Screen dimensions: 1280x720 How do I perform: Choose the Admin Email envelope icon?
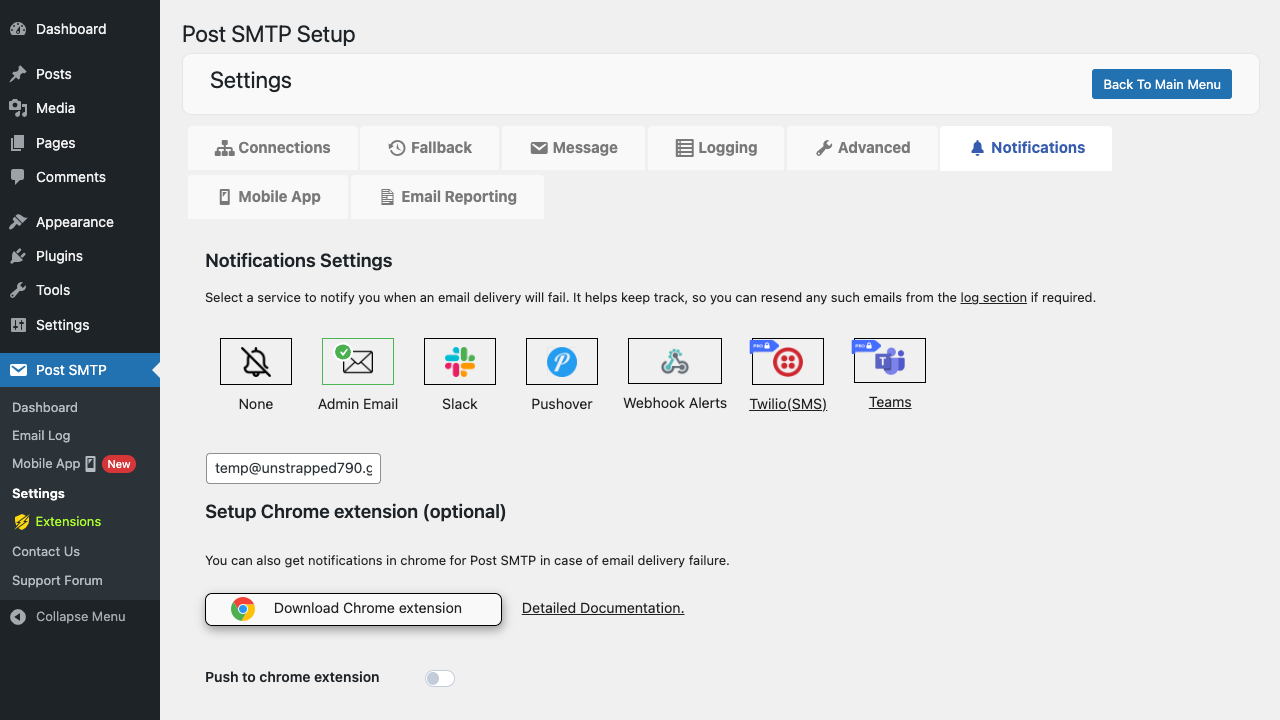tap(358, 361)
